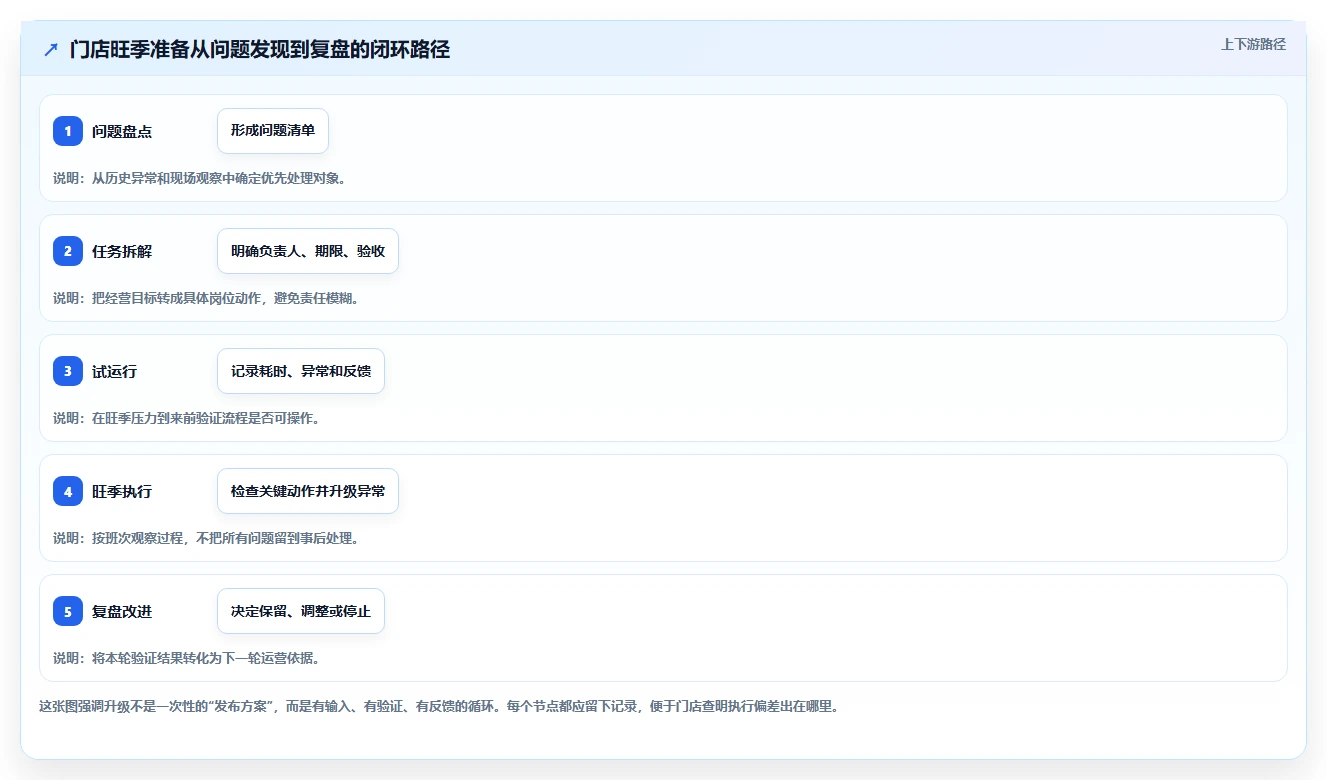Click the step 1 number badge
Screen dimensions: 1327x780
click(68, 131)
